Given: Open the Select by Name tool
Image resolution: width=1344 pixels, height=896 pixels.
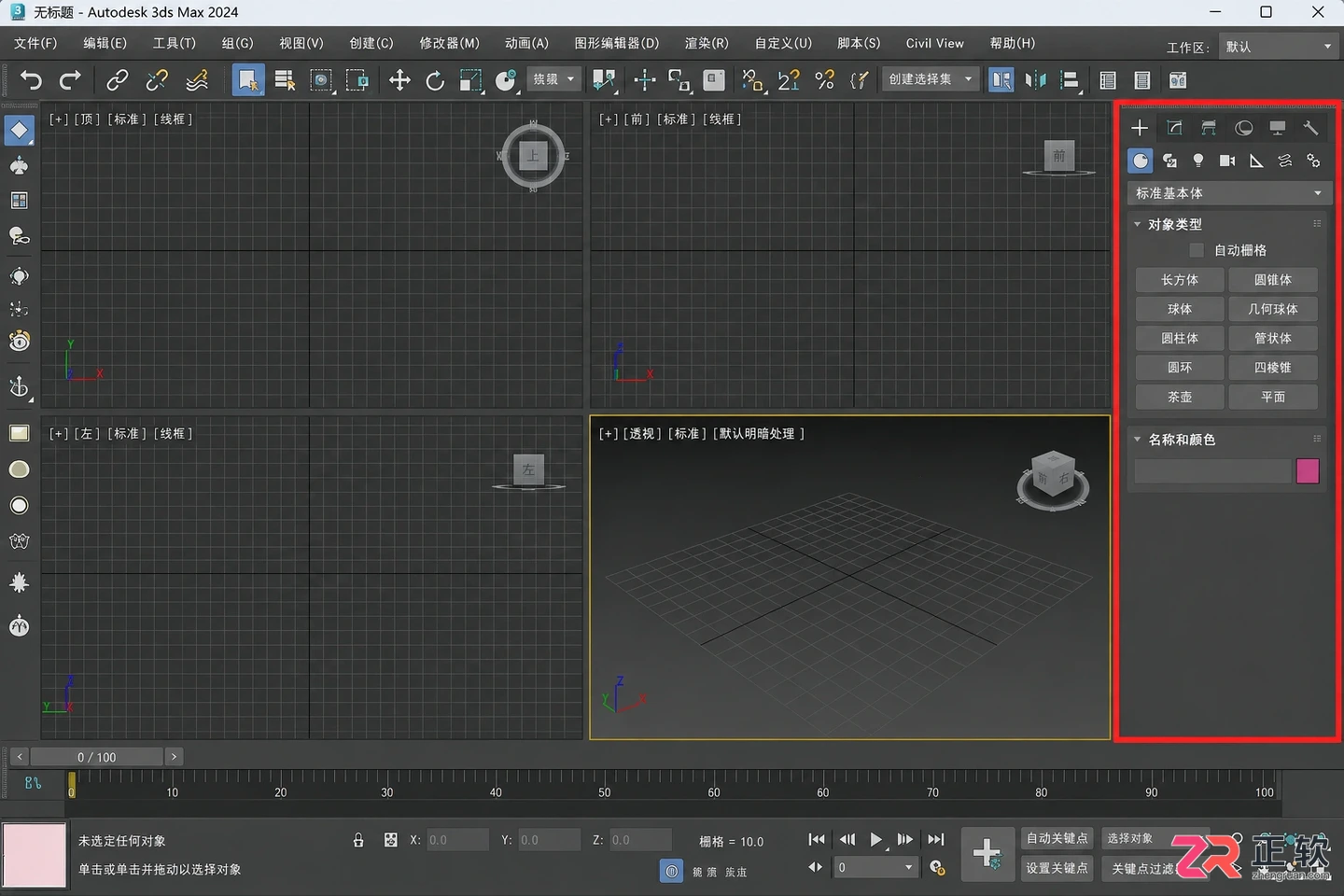Looking at the screenshot, I should pyautogui.click(x=285, y=80).
